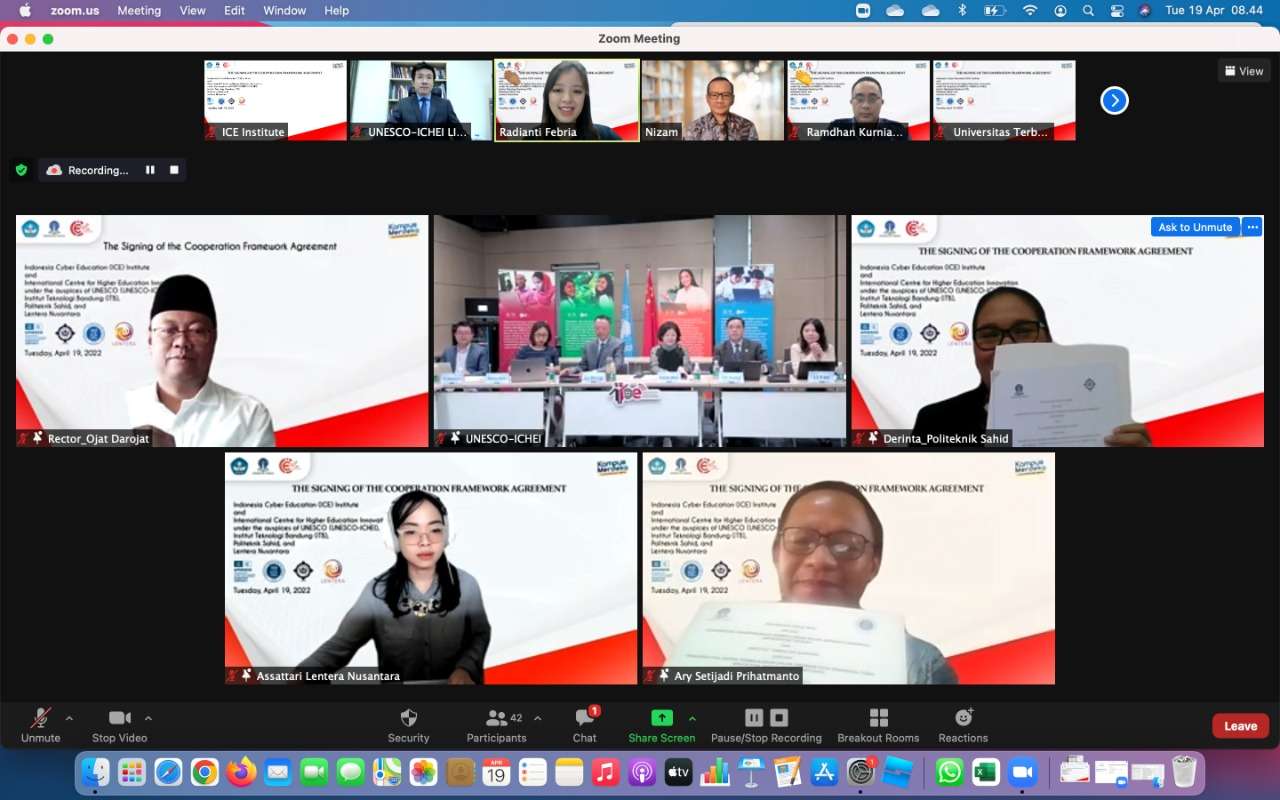The image size is (1280, 800).
Task: Click Pause/Stop Recording in the toolbar
Action: coord(766,725)
